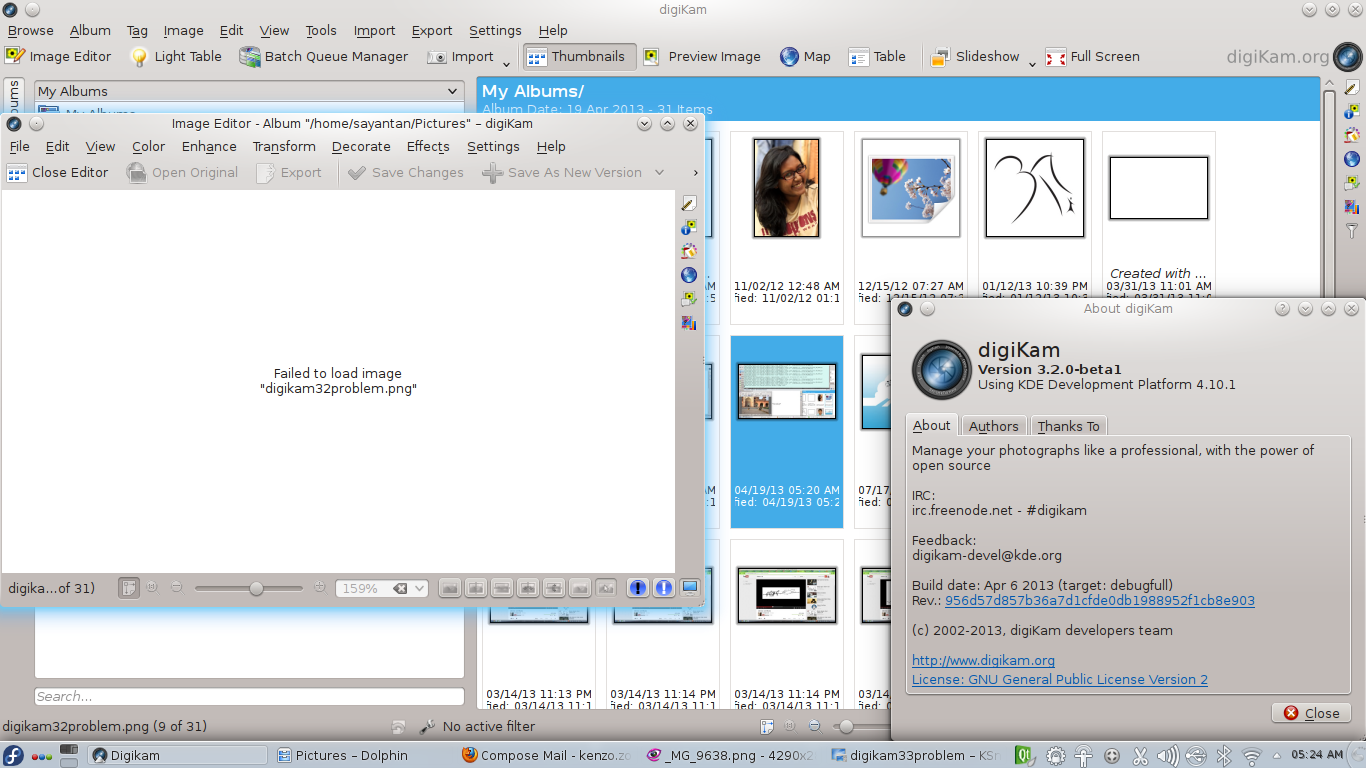Open the Enhance menu in Image Editor

click(209, 147)
